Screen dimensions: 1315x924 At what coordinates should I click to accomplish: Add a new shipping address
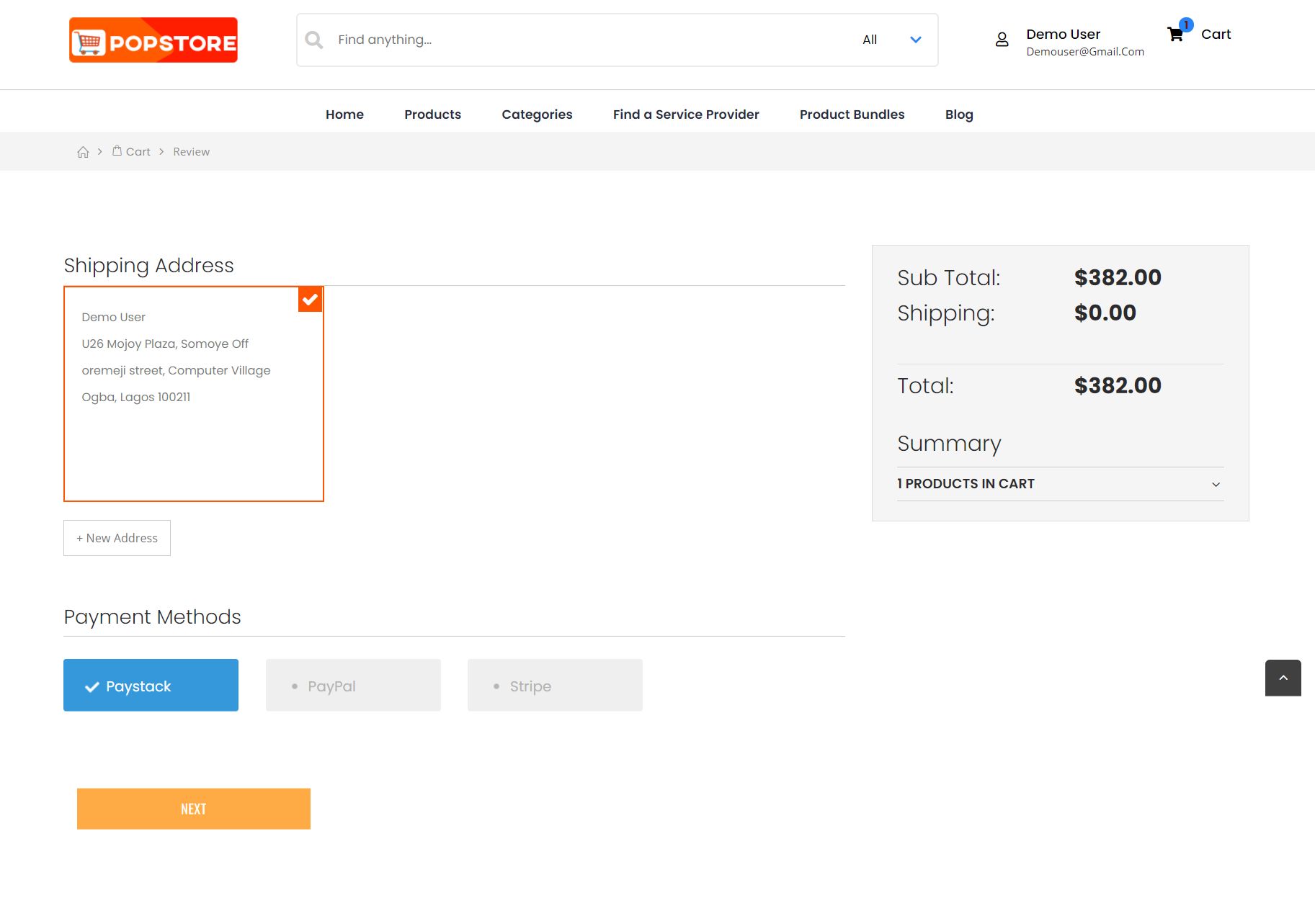coord(117,538)
